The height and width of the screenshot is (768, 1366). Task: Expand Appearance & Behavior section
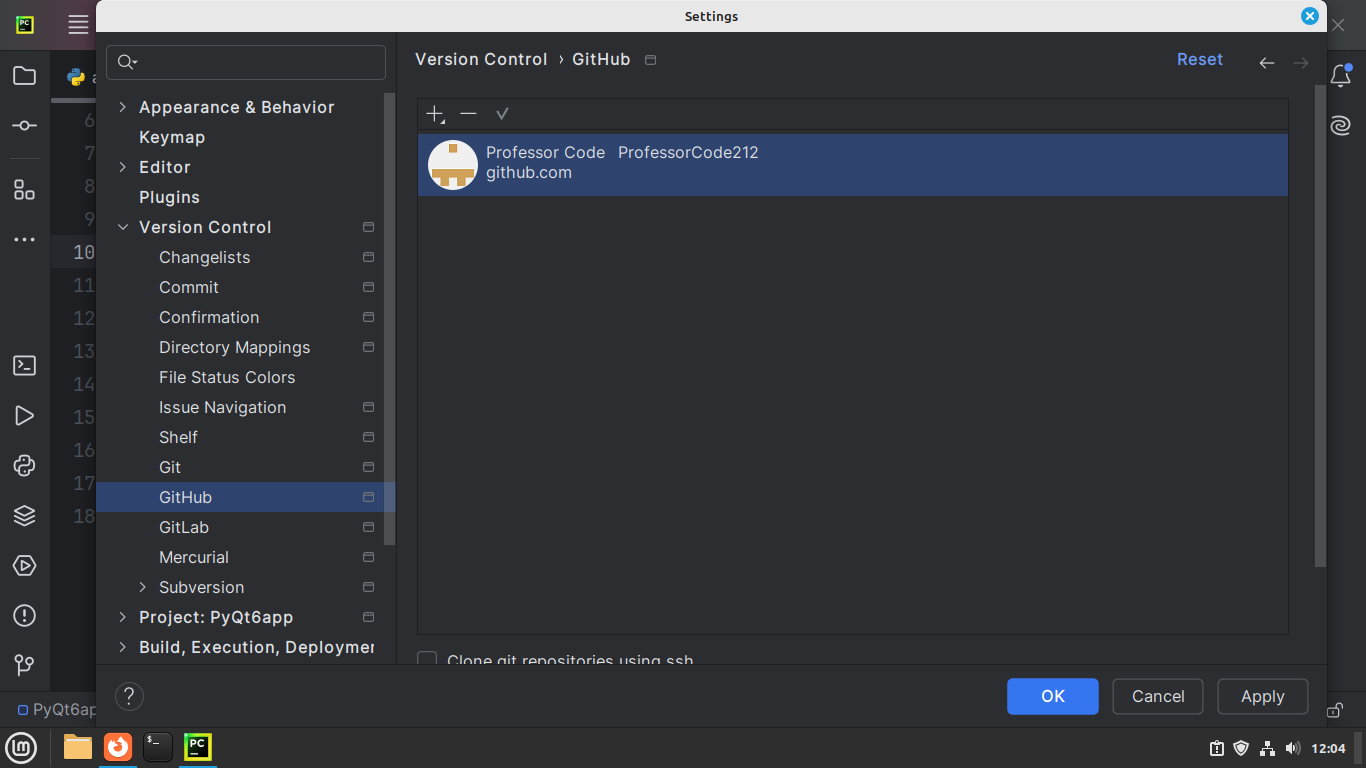click(123, 107)
